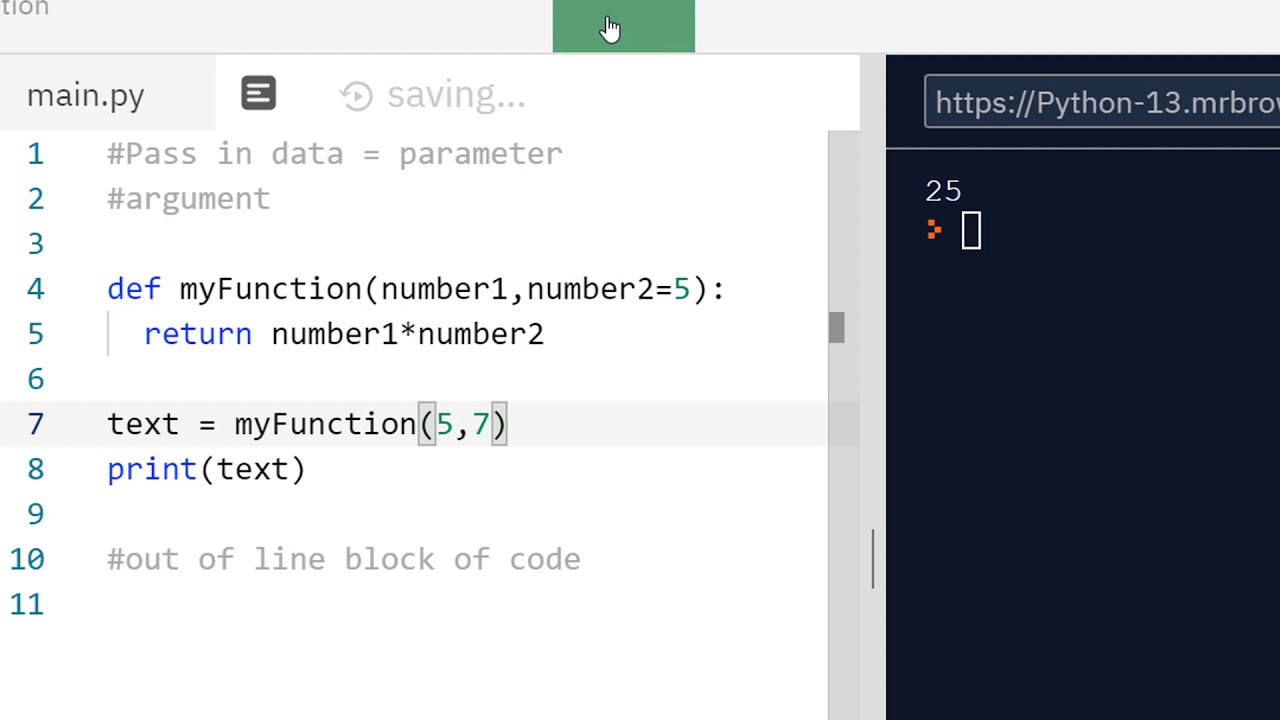This screenshot has height=720, width=1280.
Task: Click the "return" keyword on line 5
Action: coord(197,334)
